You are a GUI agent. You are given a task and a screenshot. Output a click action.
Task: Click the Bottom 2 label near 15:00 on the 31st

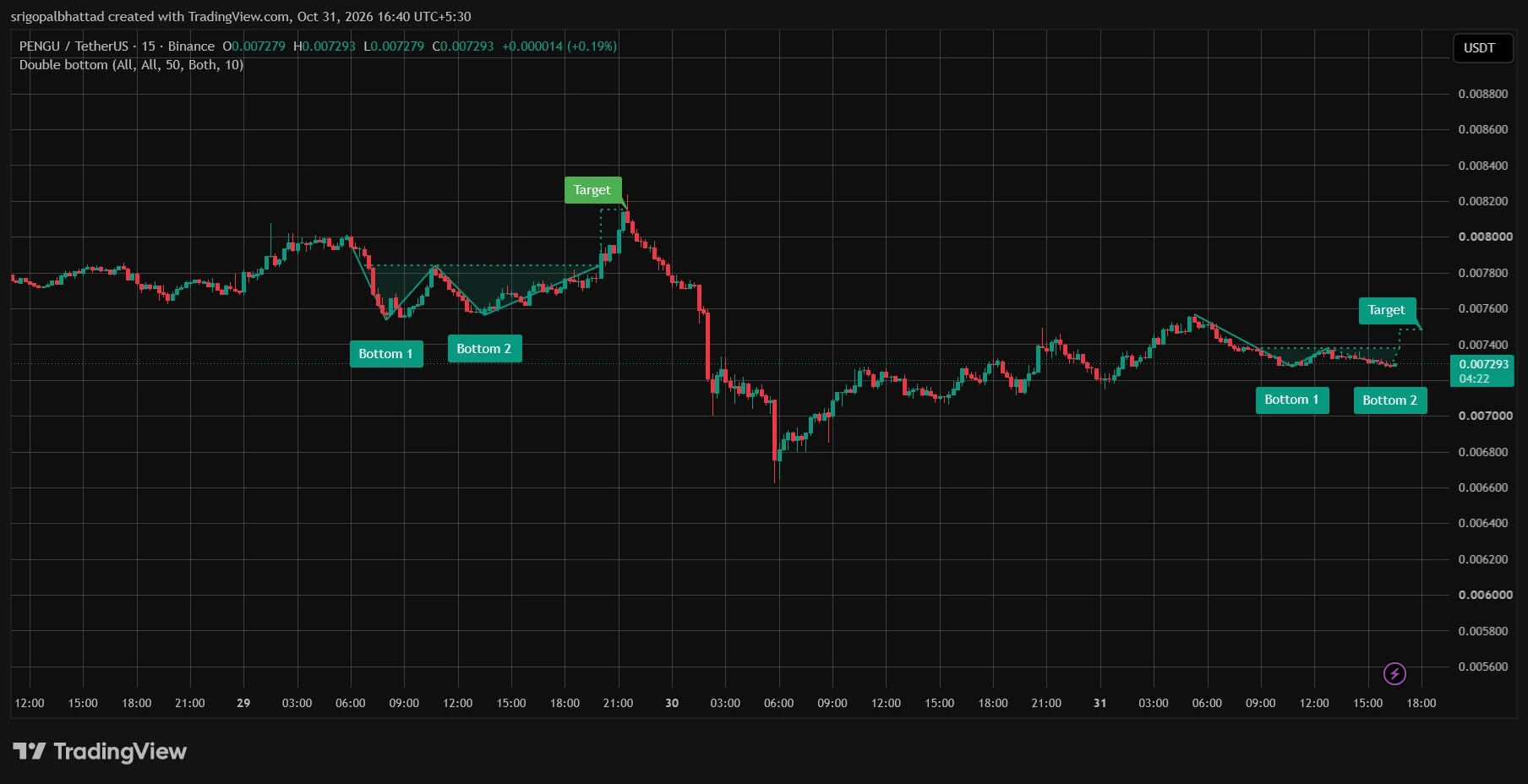[1390, 400]
